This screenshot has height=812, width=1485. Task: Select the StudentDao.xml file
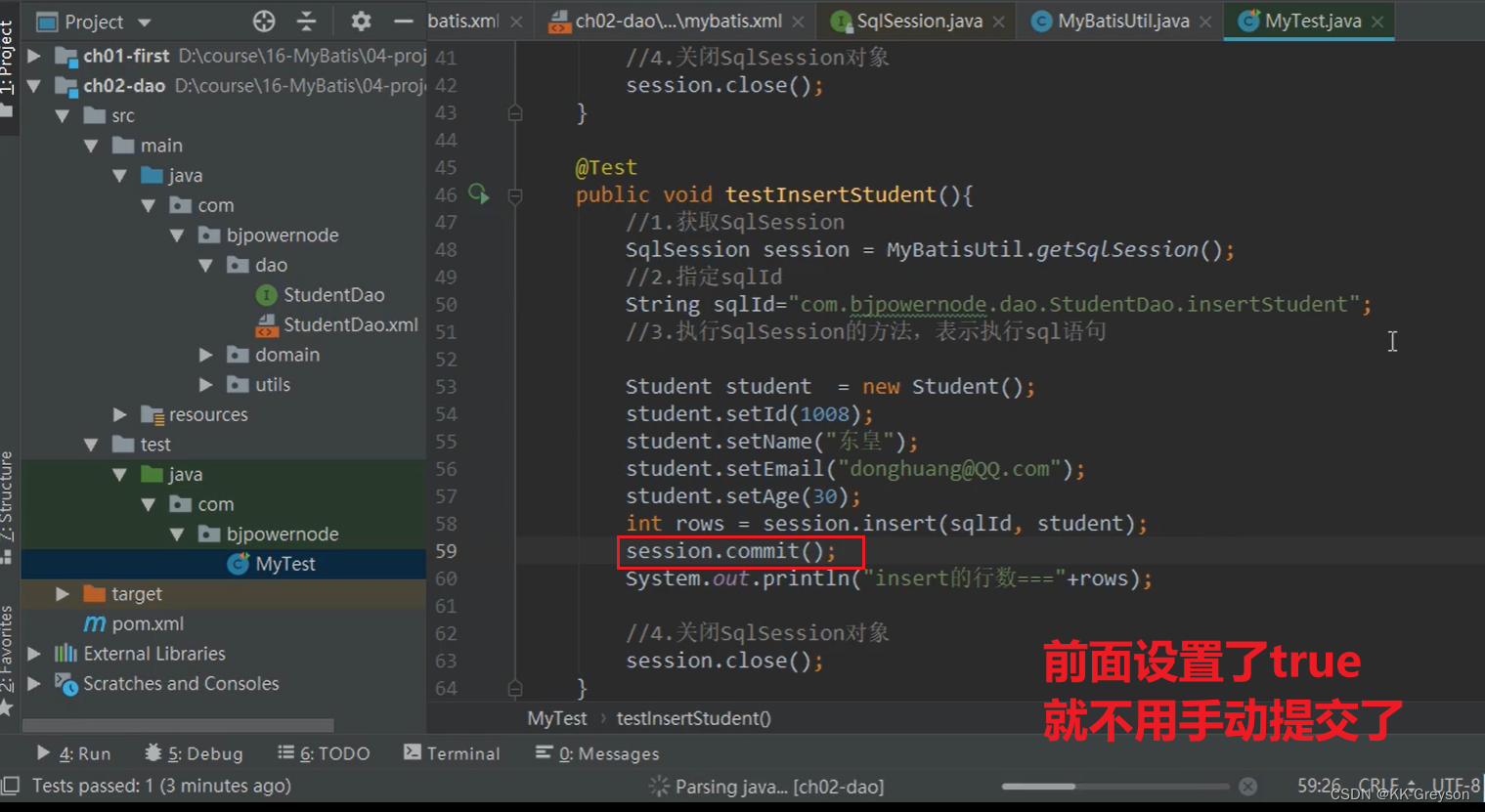pos(336,324)
